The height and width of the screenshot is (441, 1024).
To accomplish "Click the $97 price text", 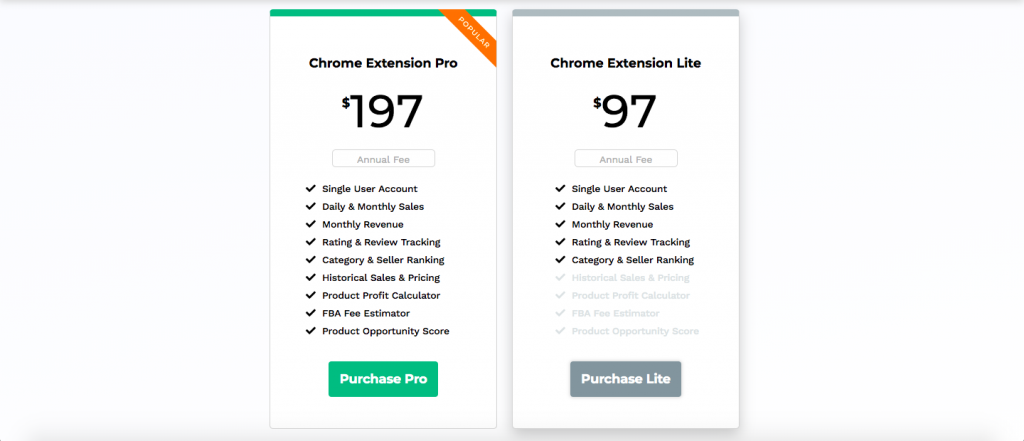I will [x=625, y=111].
